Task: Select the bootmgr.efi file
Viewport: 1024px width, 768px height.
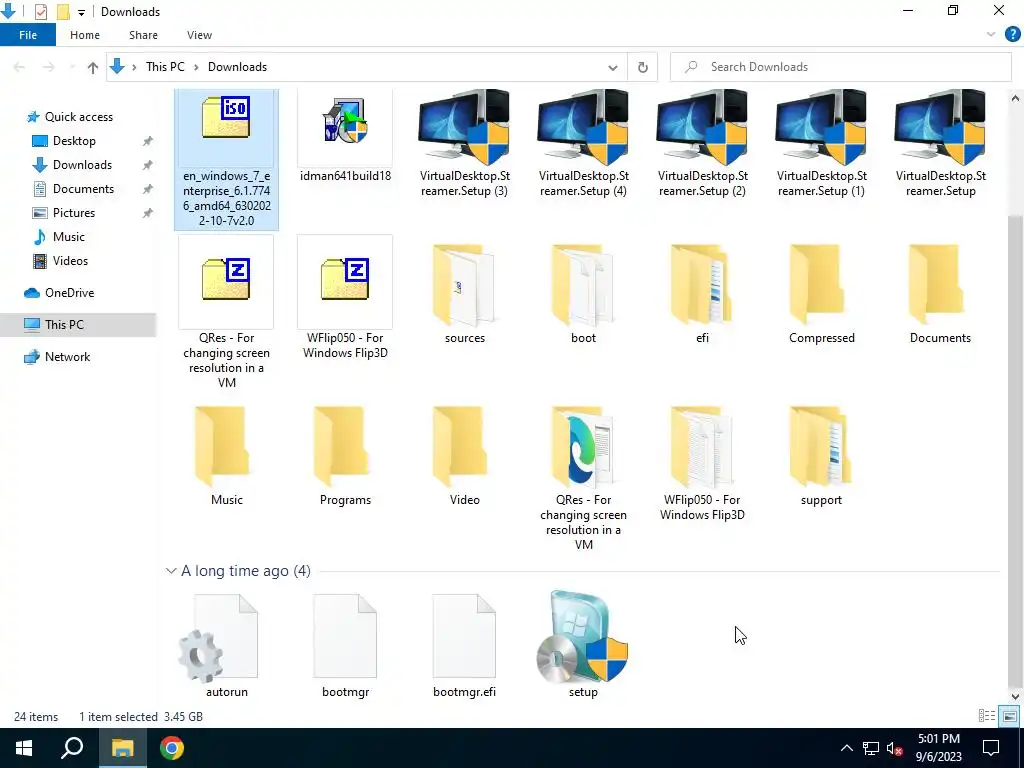Action: (x=464, y=645)
